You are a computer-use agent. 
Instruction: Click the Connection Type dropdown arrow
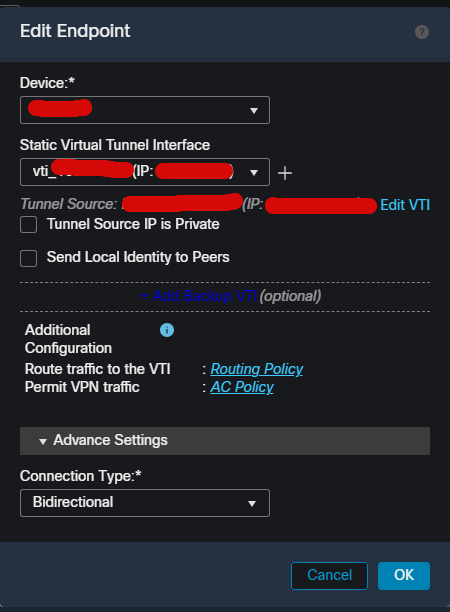[x=252, y=503]
